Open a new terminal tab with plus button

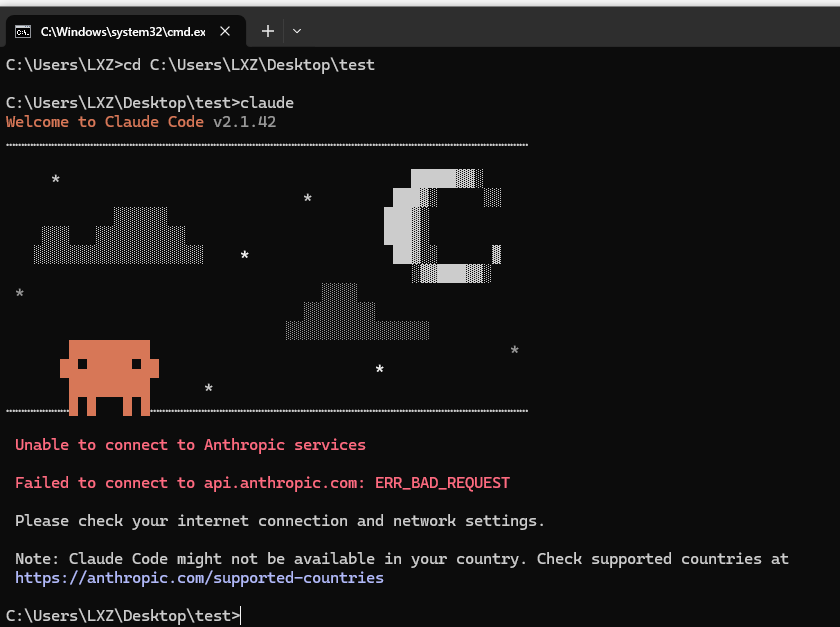pyautogui.click(x=267, y=31)
